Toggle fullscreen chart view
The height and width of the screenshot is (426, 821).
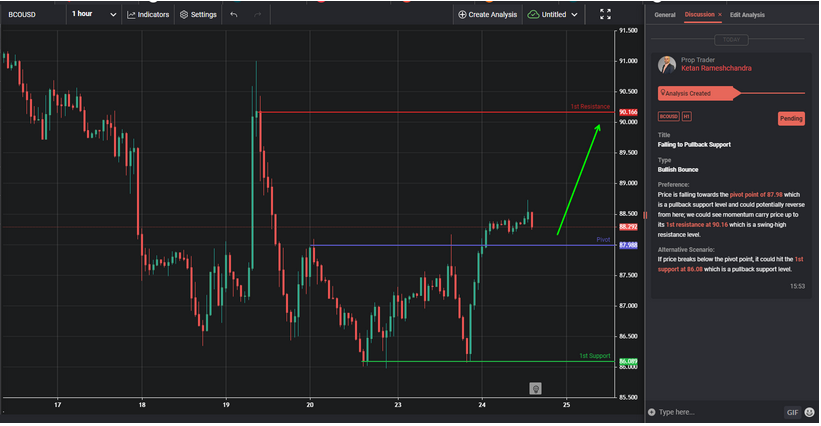point(605,14)
